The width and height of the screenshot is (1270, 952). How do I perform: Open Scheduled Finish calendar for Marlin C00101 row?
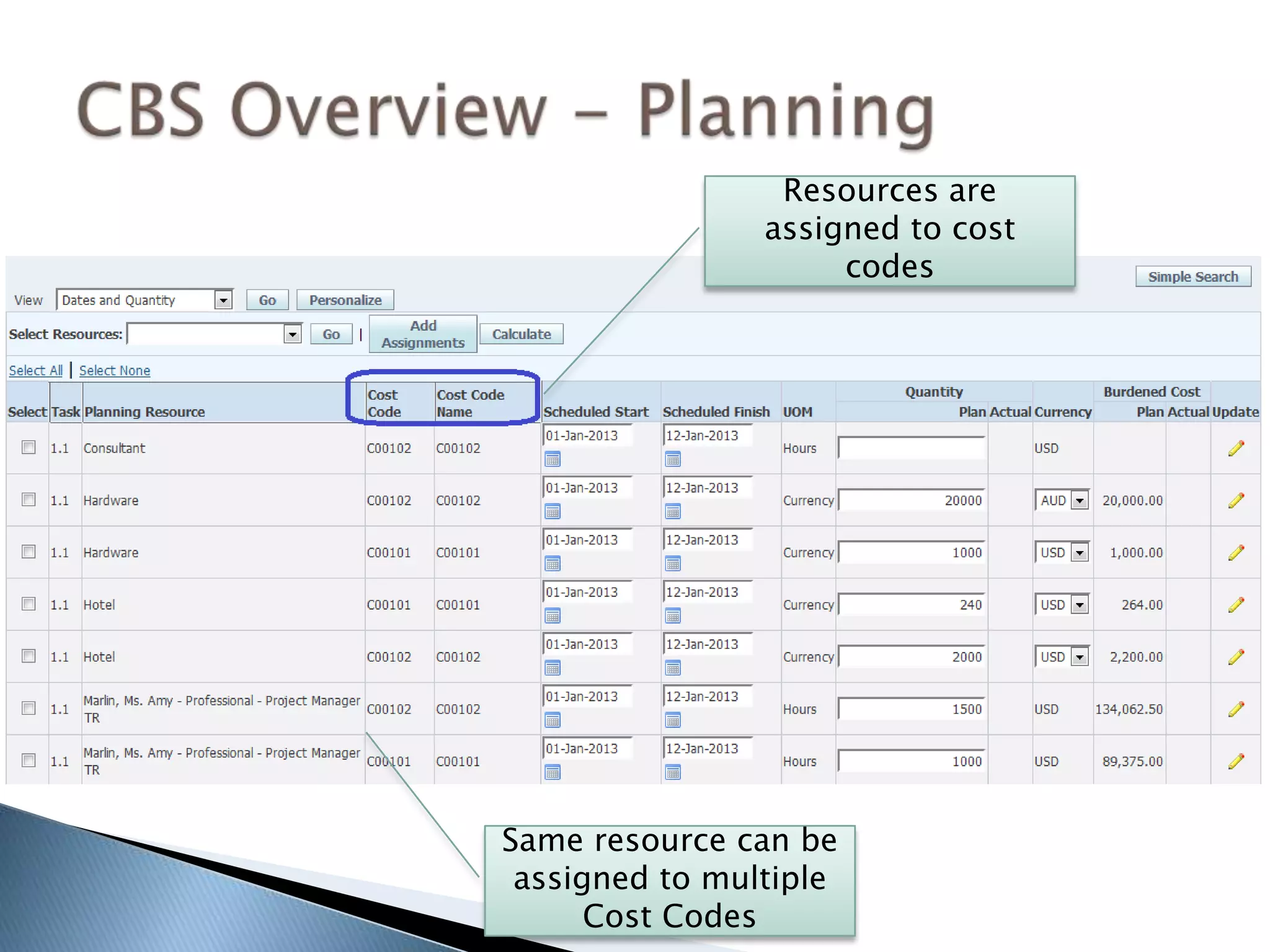coord(673,772)
